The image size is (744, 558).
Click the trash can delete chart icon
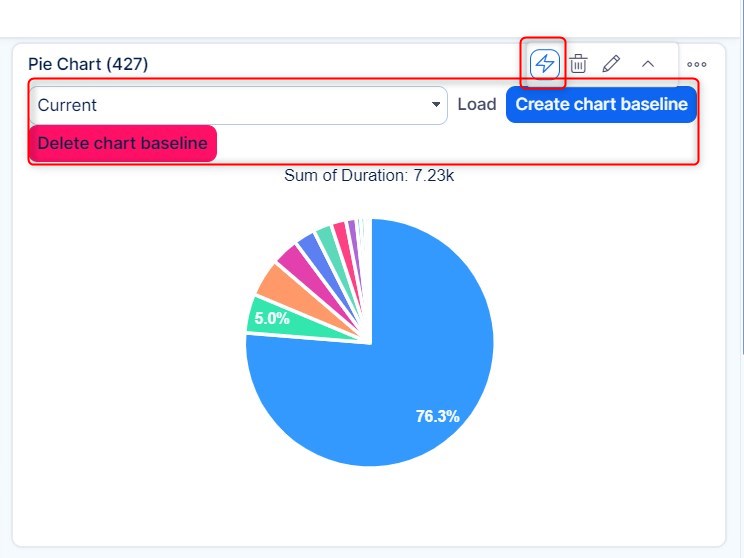point(578,64)
